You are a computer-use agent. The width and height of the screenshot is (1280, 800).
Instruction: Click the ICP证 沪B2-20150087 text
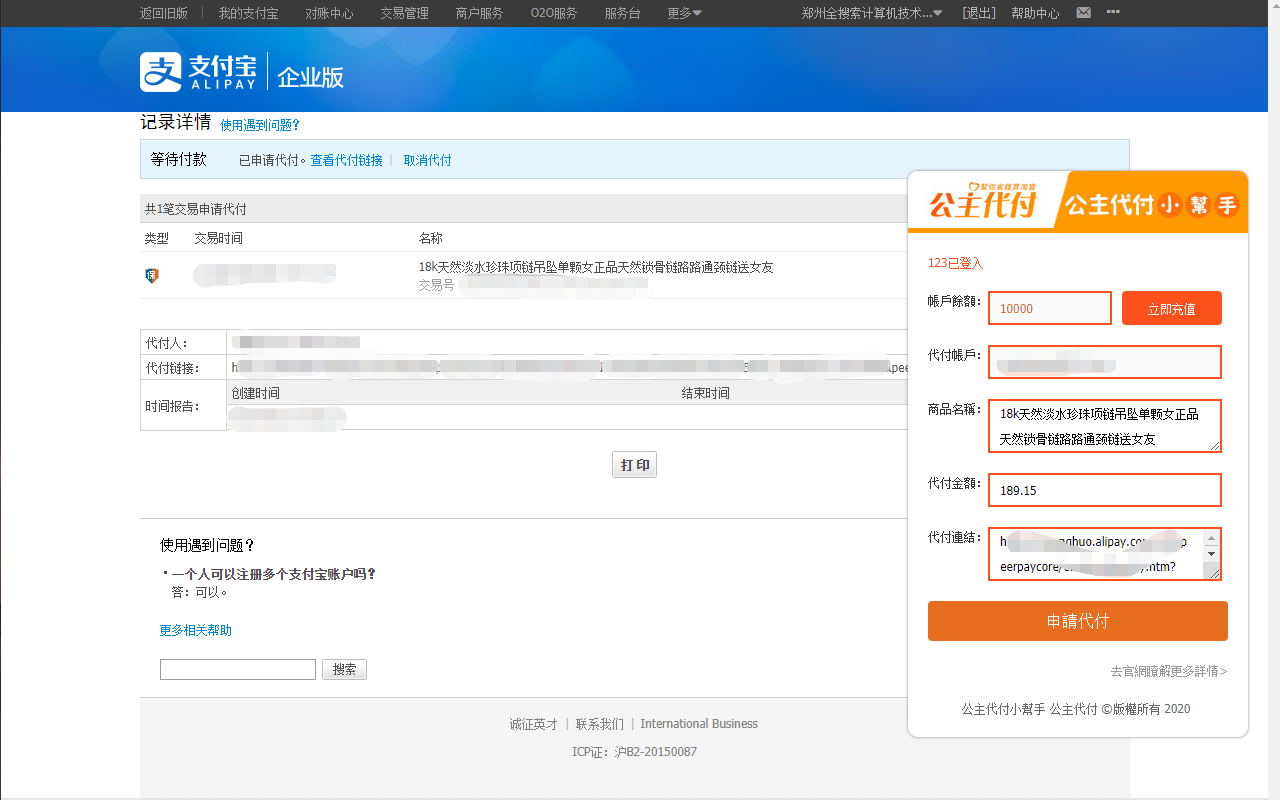pos(634,751)
